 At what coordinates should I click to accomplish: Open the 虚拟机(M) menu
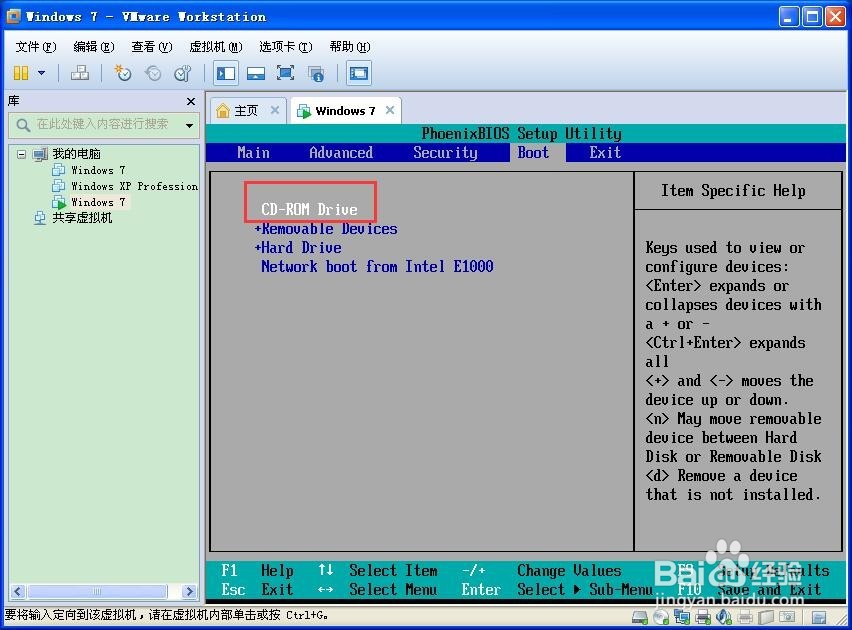click(x=216, y=47)
